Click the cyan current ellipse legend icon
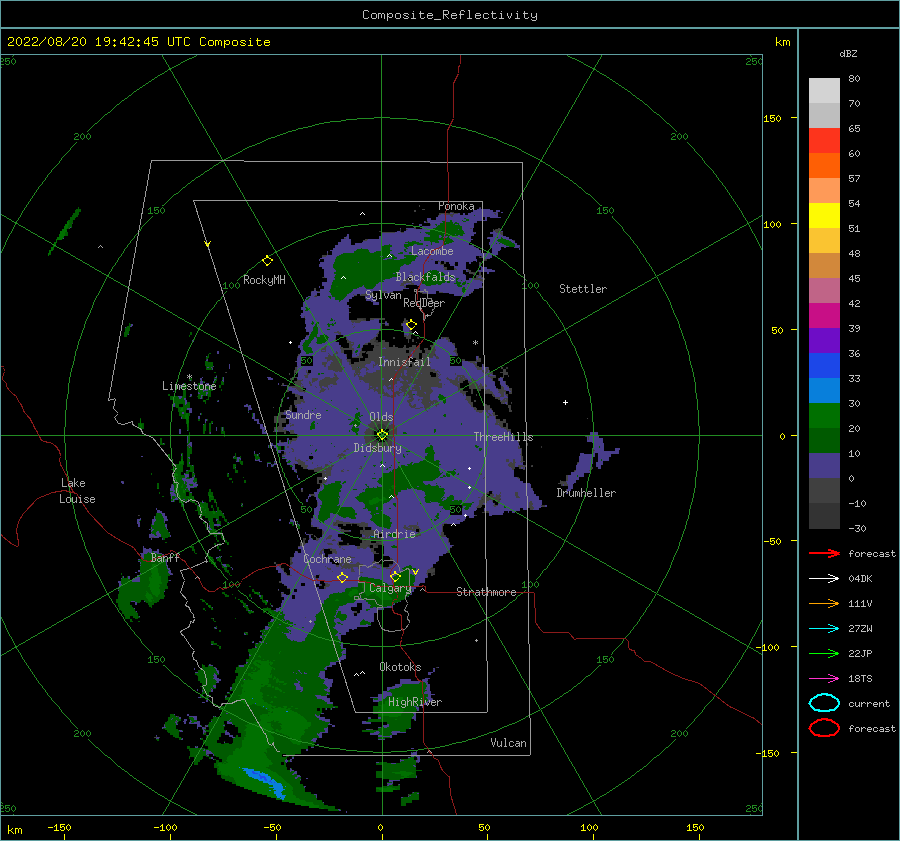 [824, 703]
